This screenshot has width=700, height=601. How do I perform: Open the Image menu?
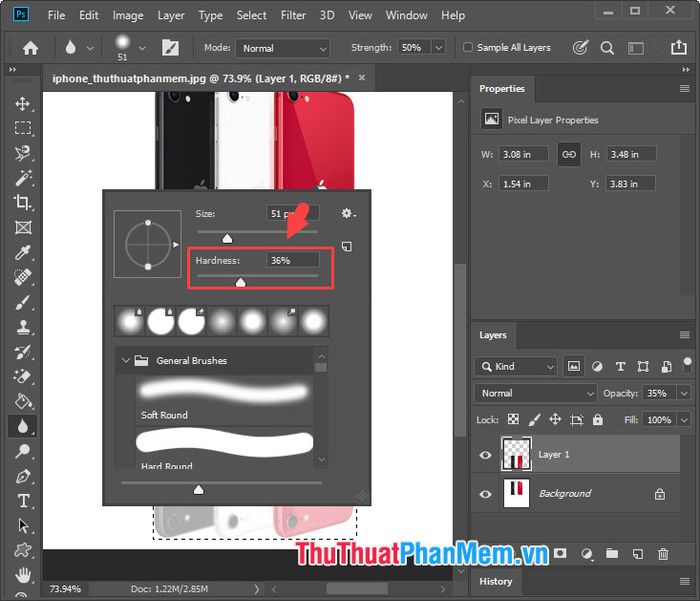128,15
